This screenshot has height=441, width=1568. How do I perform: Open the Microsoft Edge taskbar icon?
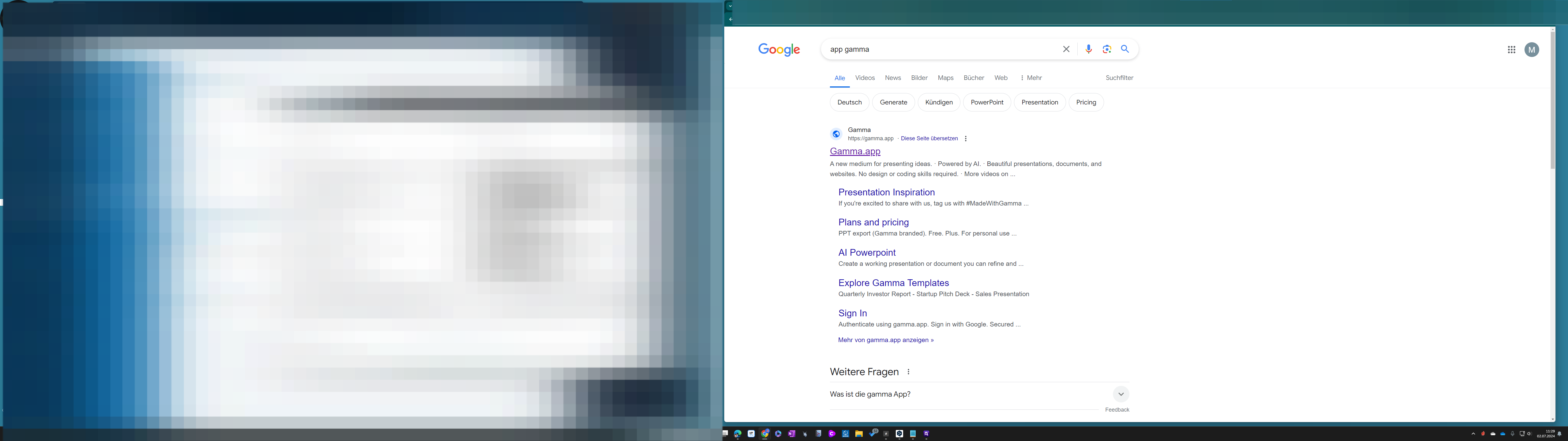(x=738, y=434)
